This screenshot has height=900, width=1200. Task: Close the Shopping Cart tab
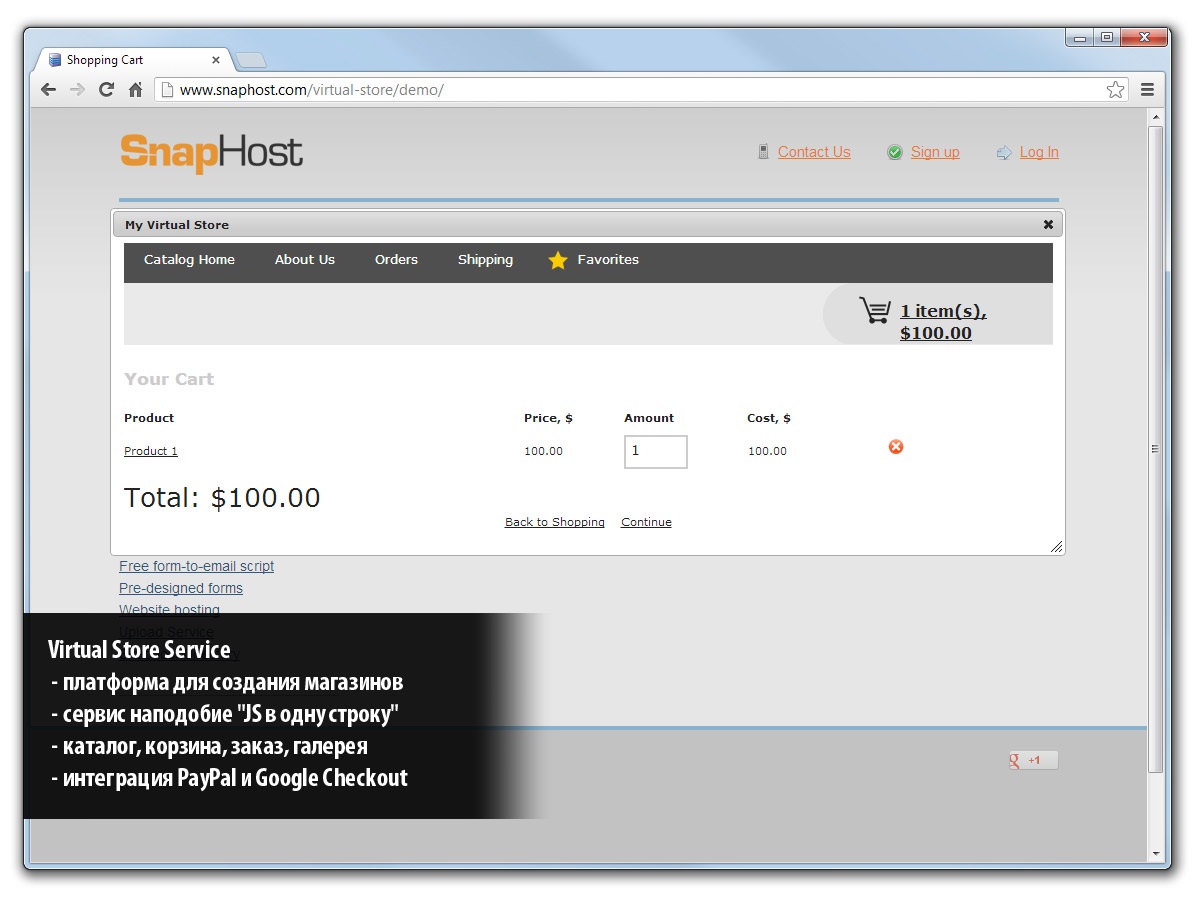coord(216,60)
